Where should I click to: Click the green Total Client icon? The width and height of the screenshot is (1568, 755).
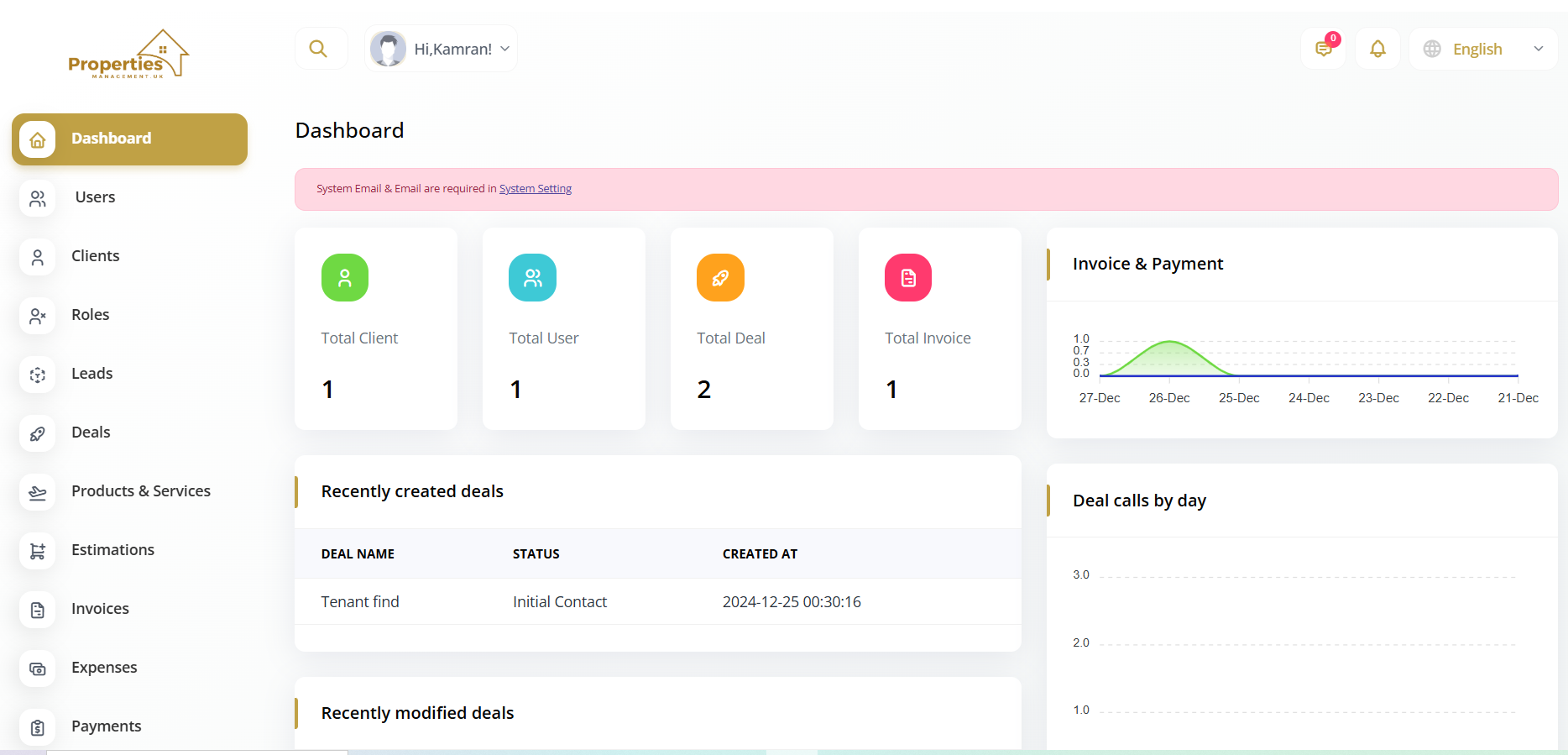point(345,278)
